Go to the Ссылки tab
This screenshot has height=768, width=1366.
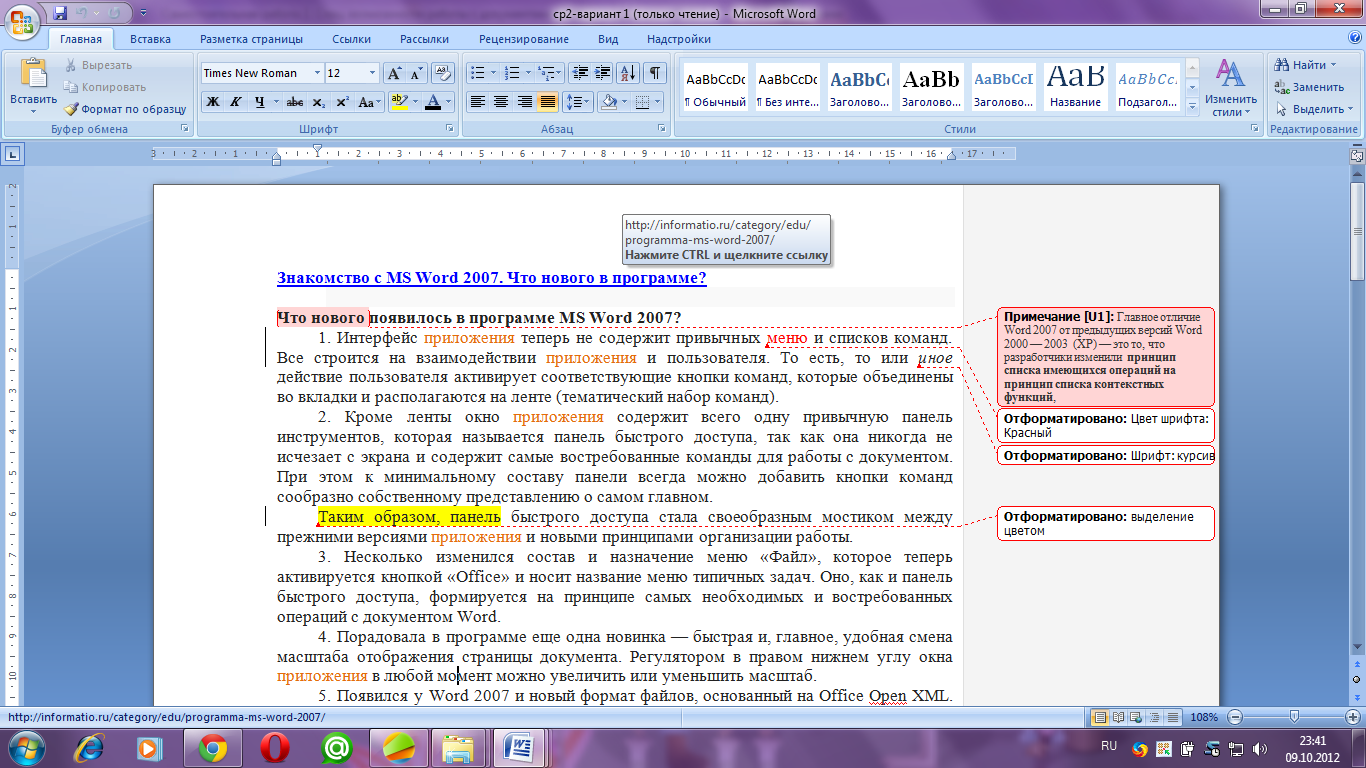pos(352,39)
